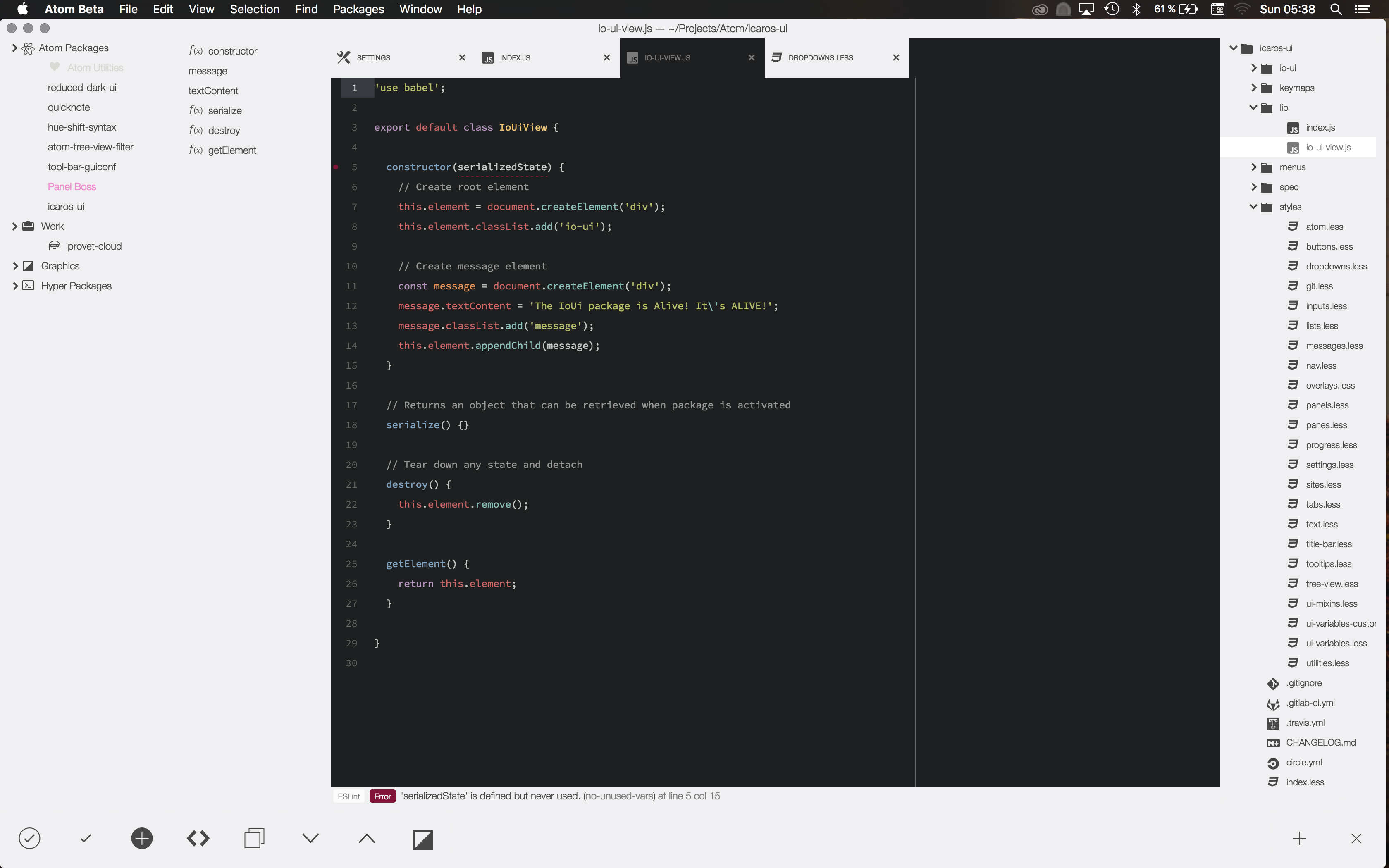Expand the Hyper Packages group
The width and height of the screenshot is (1389, 868).
15,286
